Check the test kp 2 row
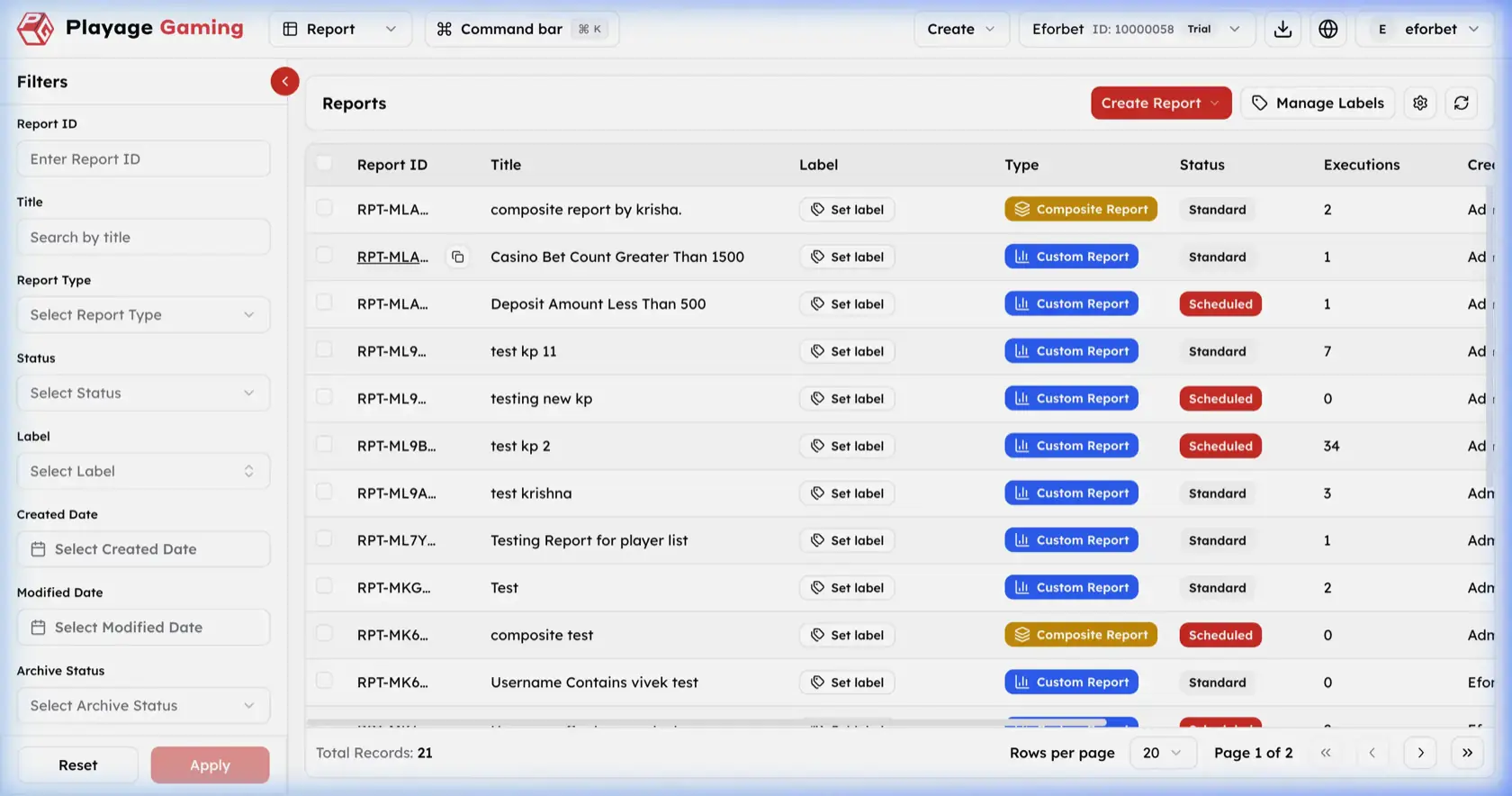This screenshot has height=796, width=1512. tap(324, 444)
